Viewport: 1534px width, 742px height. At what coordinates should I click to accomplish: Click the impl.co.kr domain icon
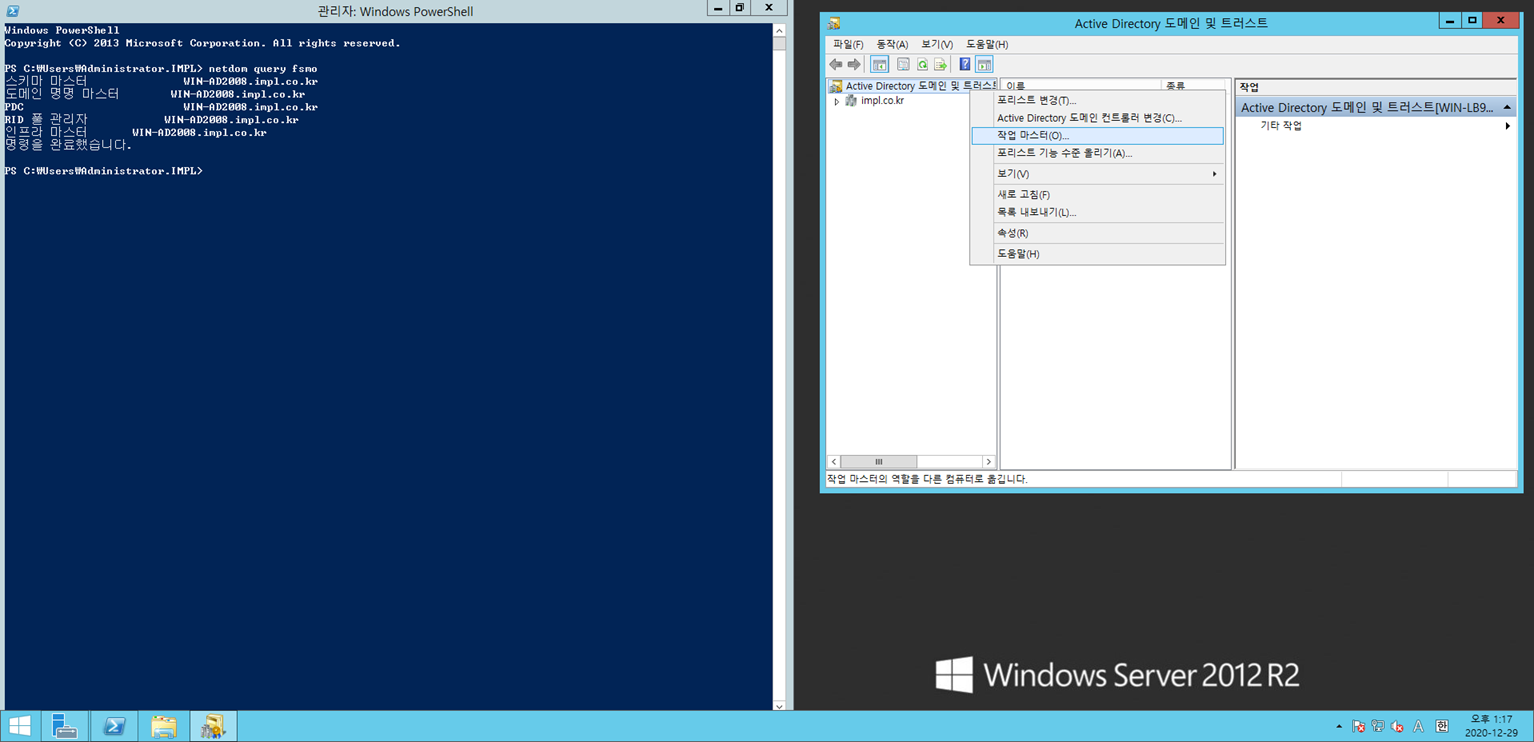coord(851,101)
